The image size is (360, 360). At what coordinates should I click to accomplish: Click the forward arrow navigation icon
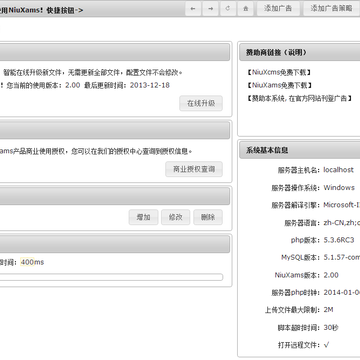(211, 9)
